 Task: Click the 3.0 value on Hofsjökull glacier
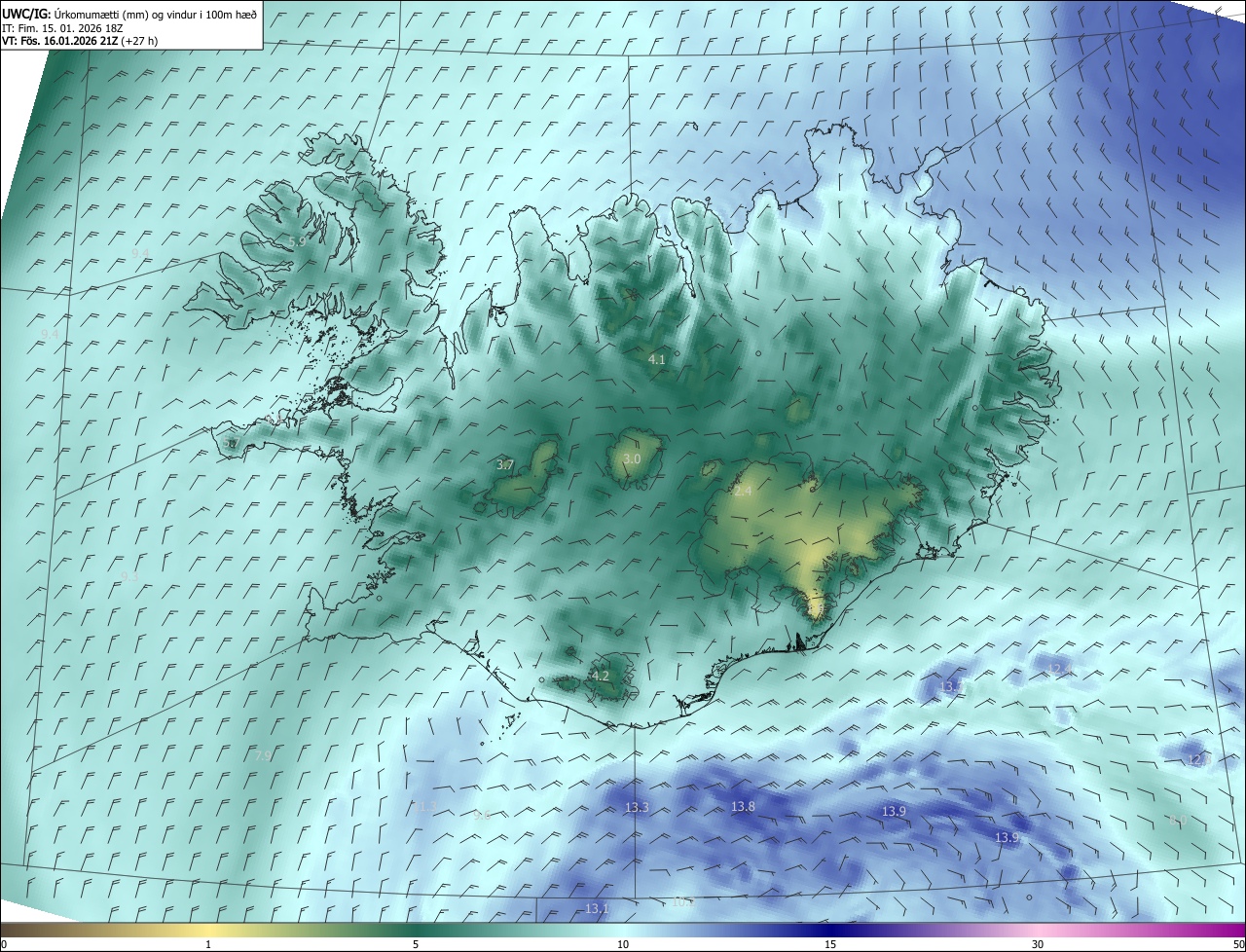click(x=632, y=458)
